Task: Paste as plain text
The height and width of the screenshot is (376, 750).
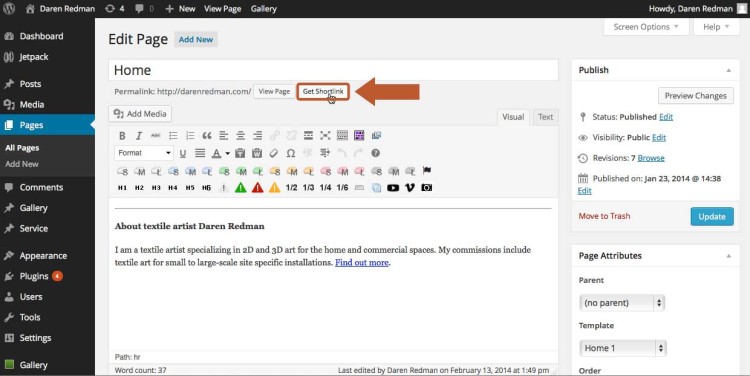Action: [x=240, y=153]
